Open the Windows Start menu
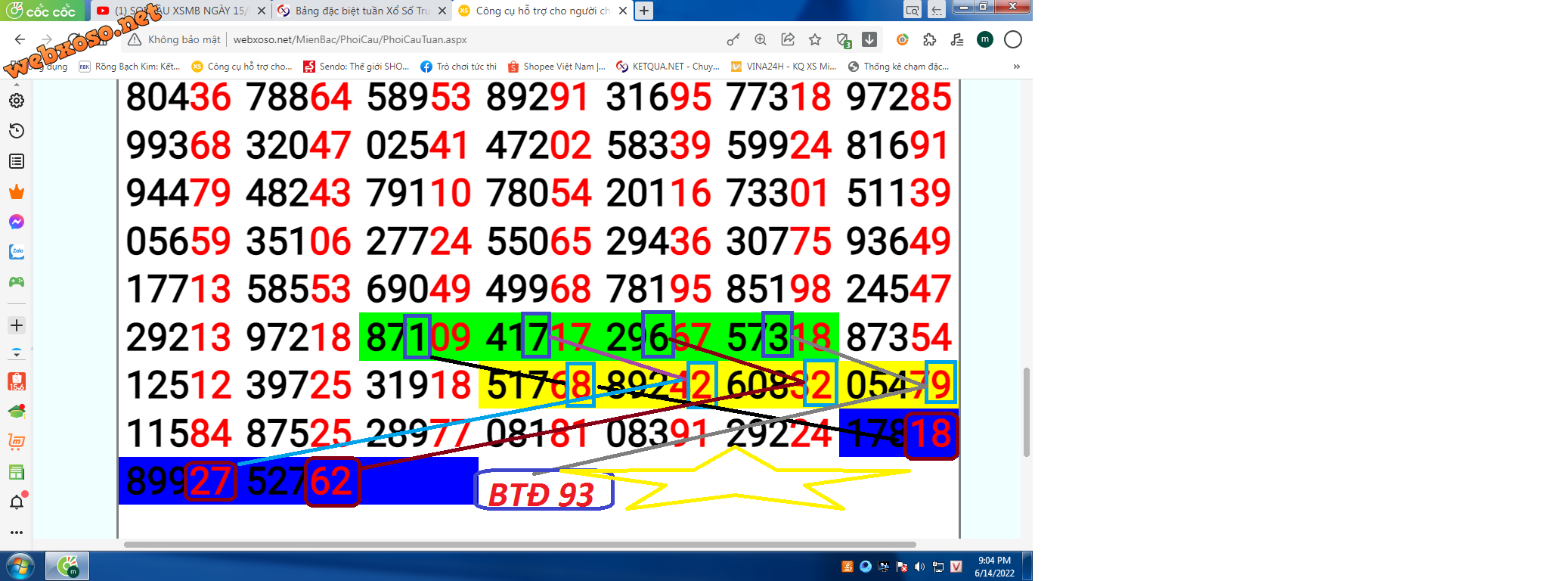This screenshot has height=581, width=1568. pos(20,566)
